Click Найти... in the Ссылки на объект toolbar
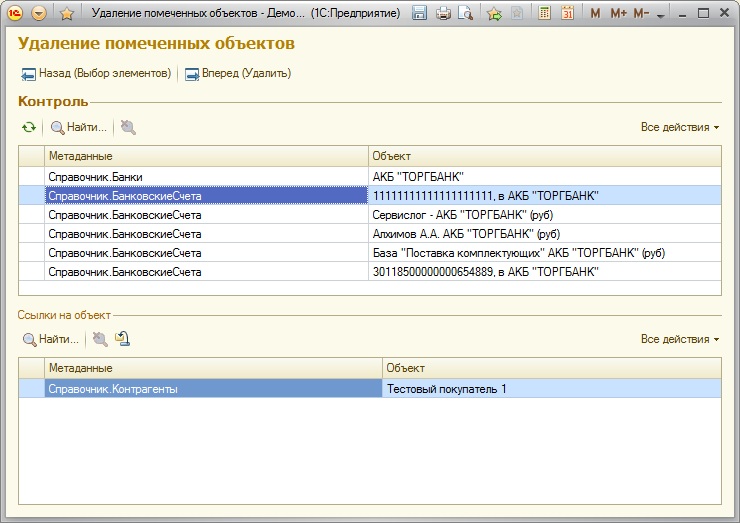The image size is (740, 523). tap(50, 339)
